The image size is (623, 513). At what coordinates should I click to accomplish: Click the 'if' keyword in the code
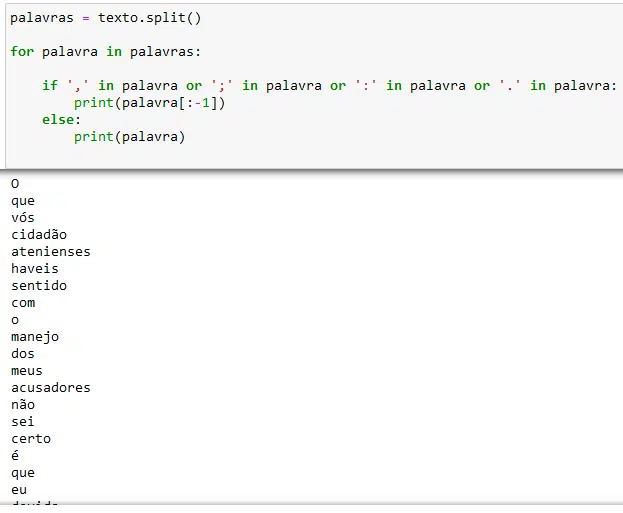click(50, 85)
